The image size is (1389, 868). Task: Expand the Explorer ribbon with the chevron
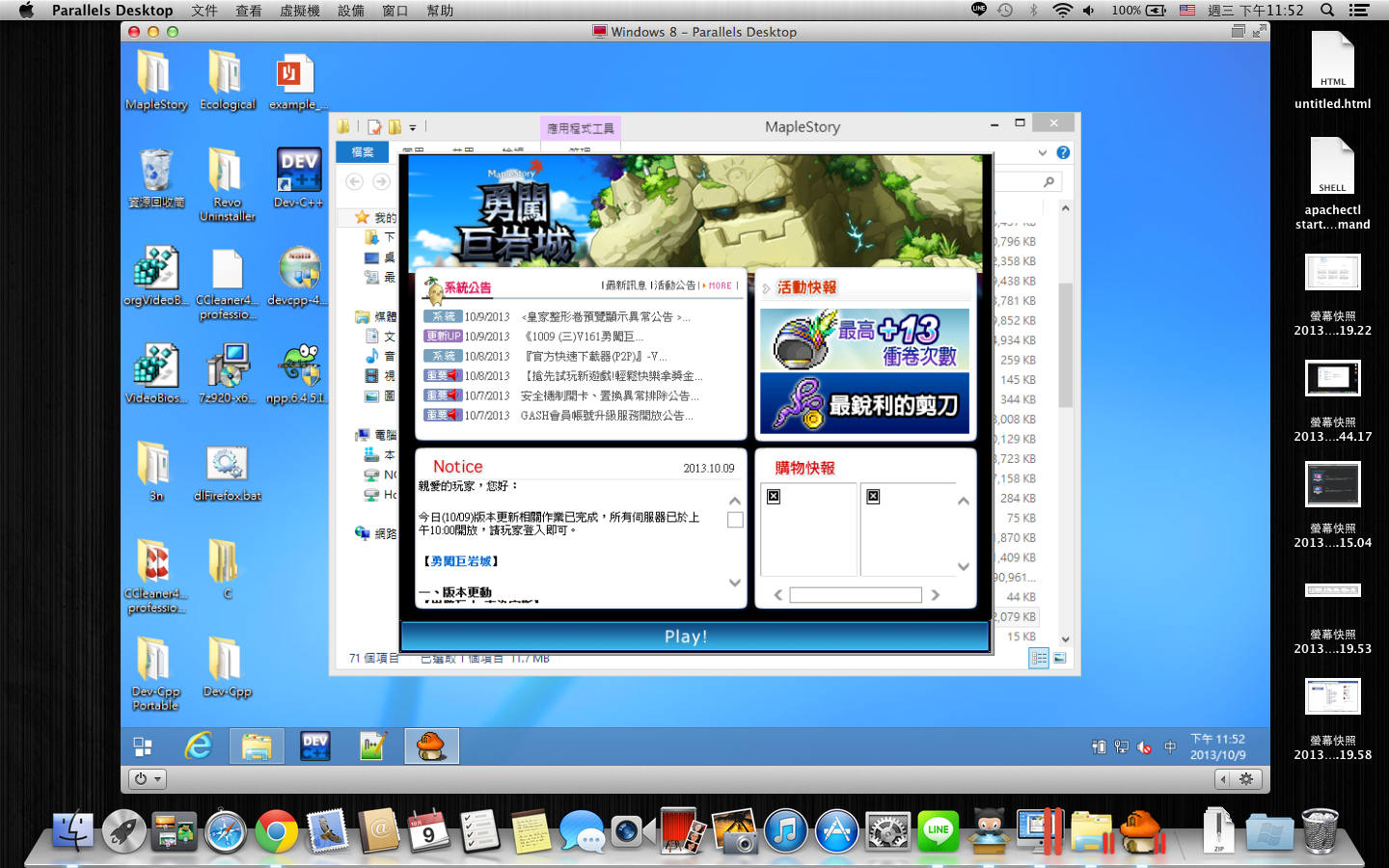click(1042, 152)
